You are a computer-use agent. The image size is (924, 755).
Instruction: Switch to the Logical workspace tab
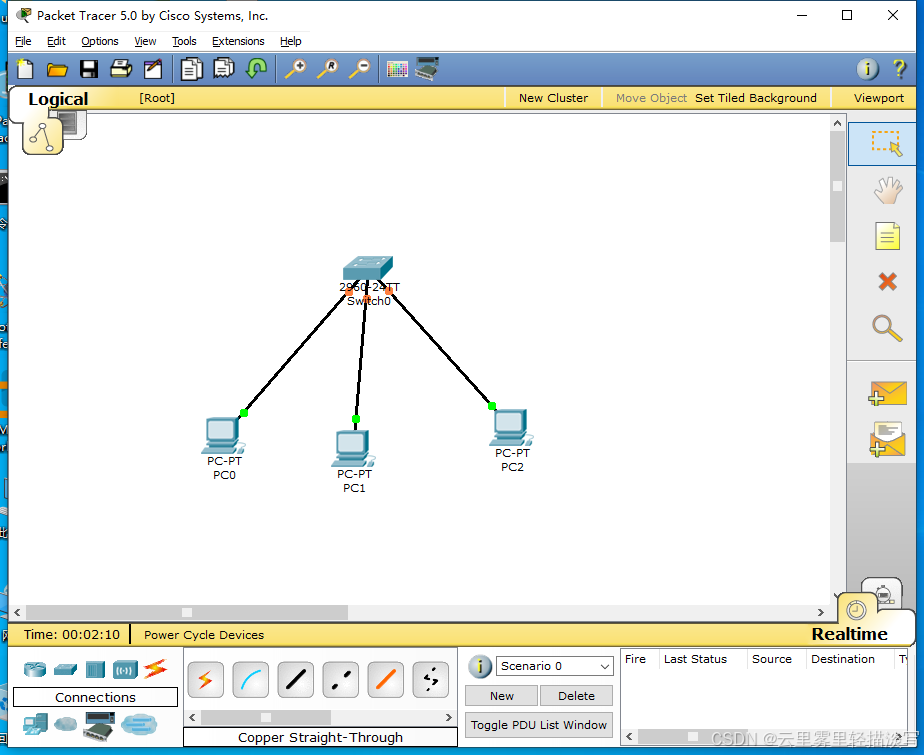click(58, 99)
